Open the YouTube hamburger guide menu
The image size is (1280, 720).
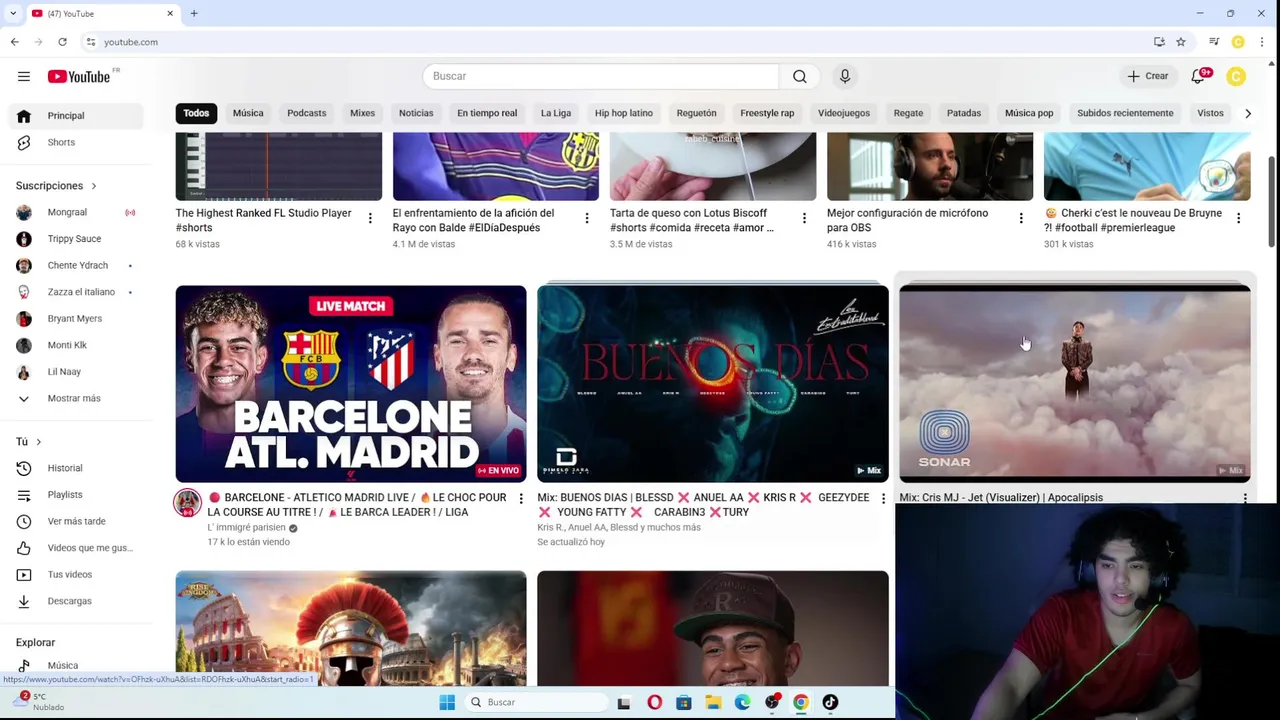23,76
